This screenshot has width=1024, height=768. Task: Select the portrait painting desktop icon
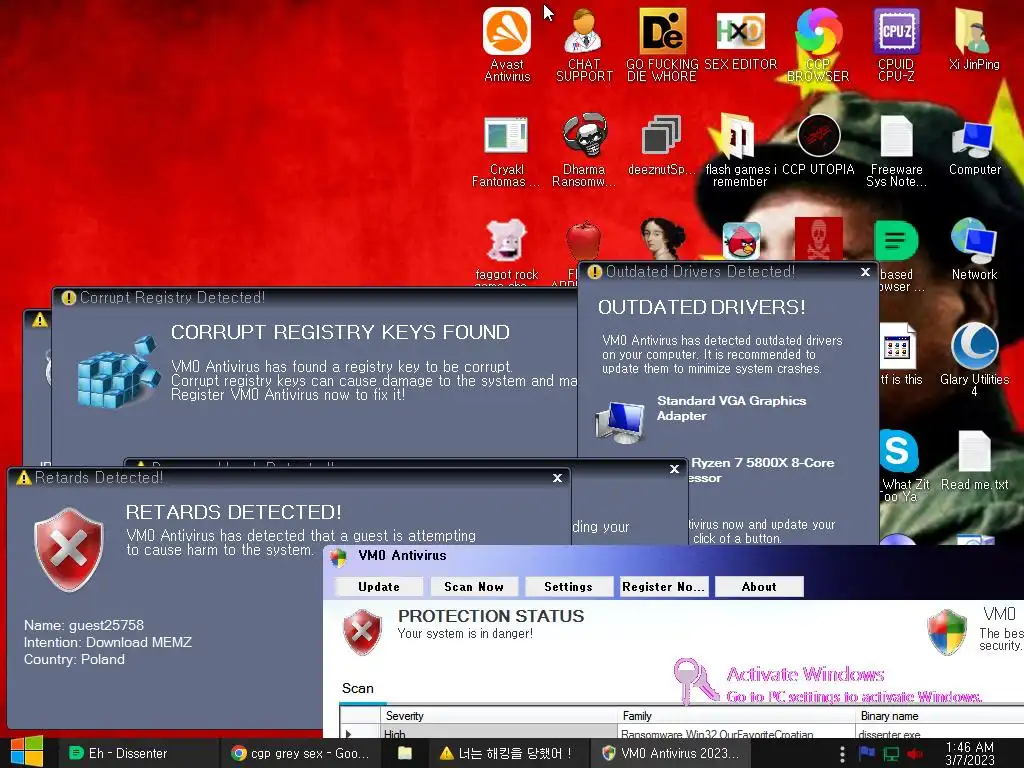click(662, 238)
